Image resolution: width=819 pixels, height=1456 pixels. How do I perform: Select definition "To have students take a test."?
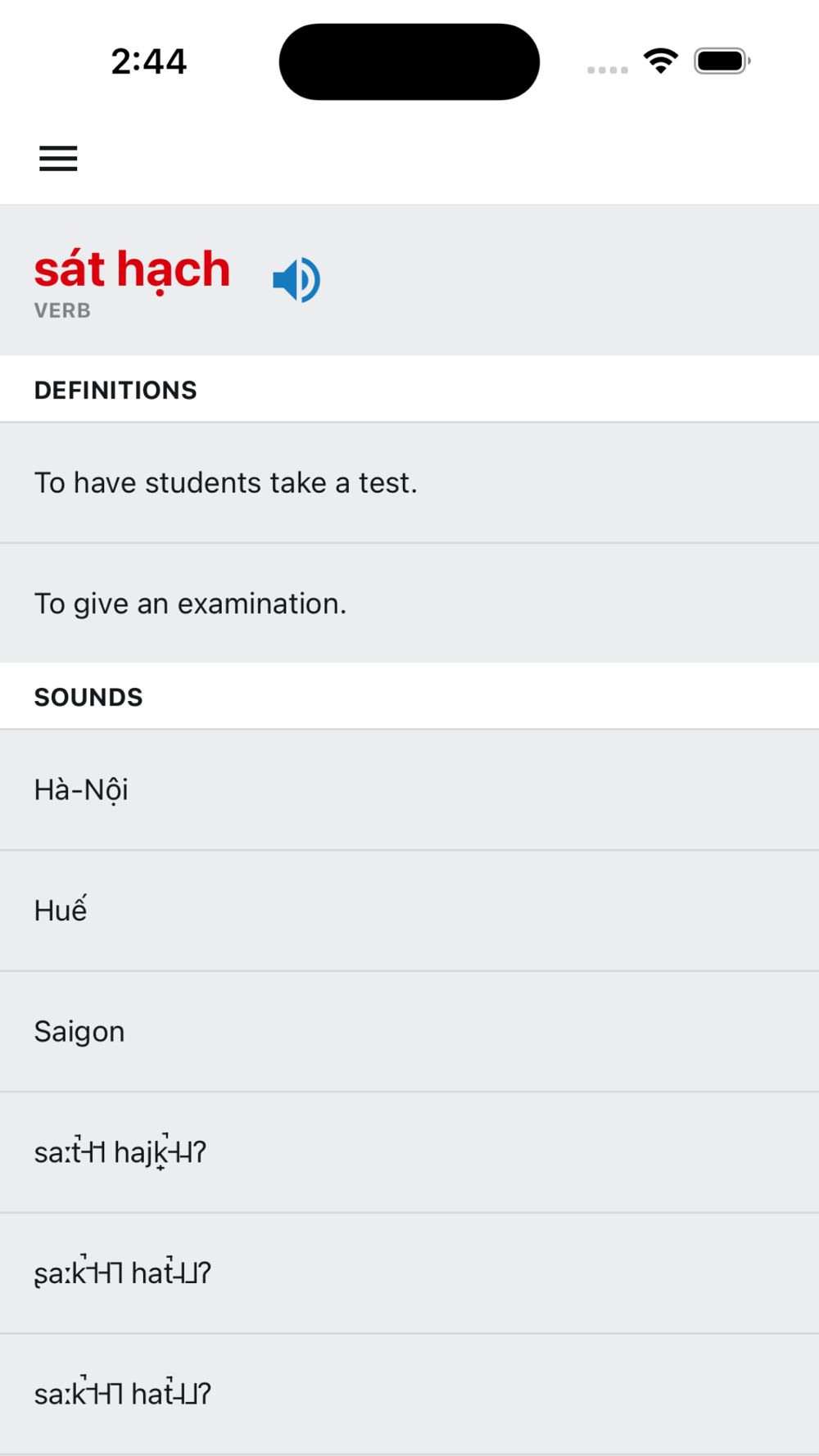226,483
